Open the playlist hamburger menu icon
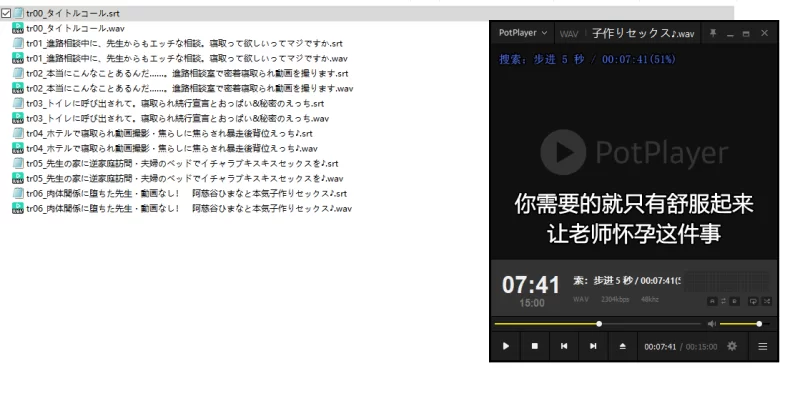 [x=763, y=346]
